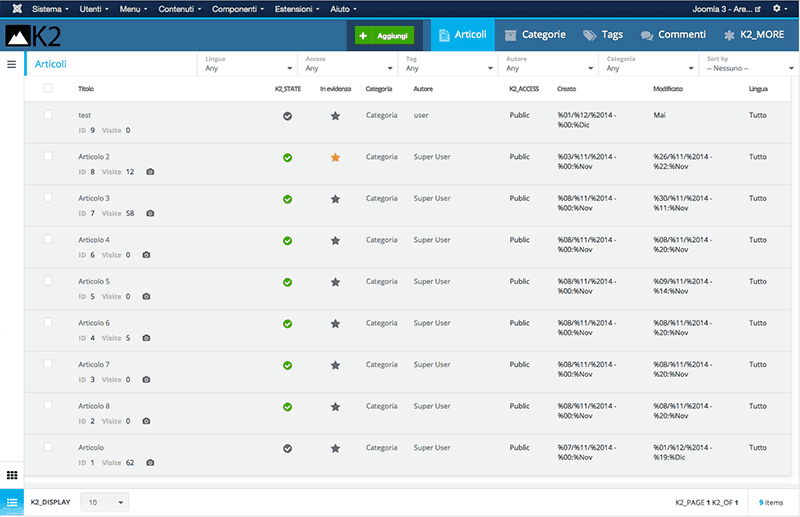Open the Articolo 8 title link
Image resolution: width=800 pixels, height=517 pixels.
click(x=94, y=406)
